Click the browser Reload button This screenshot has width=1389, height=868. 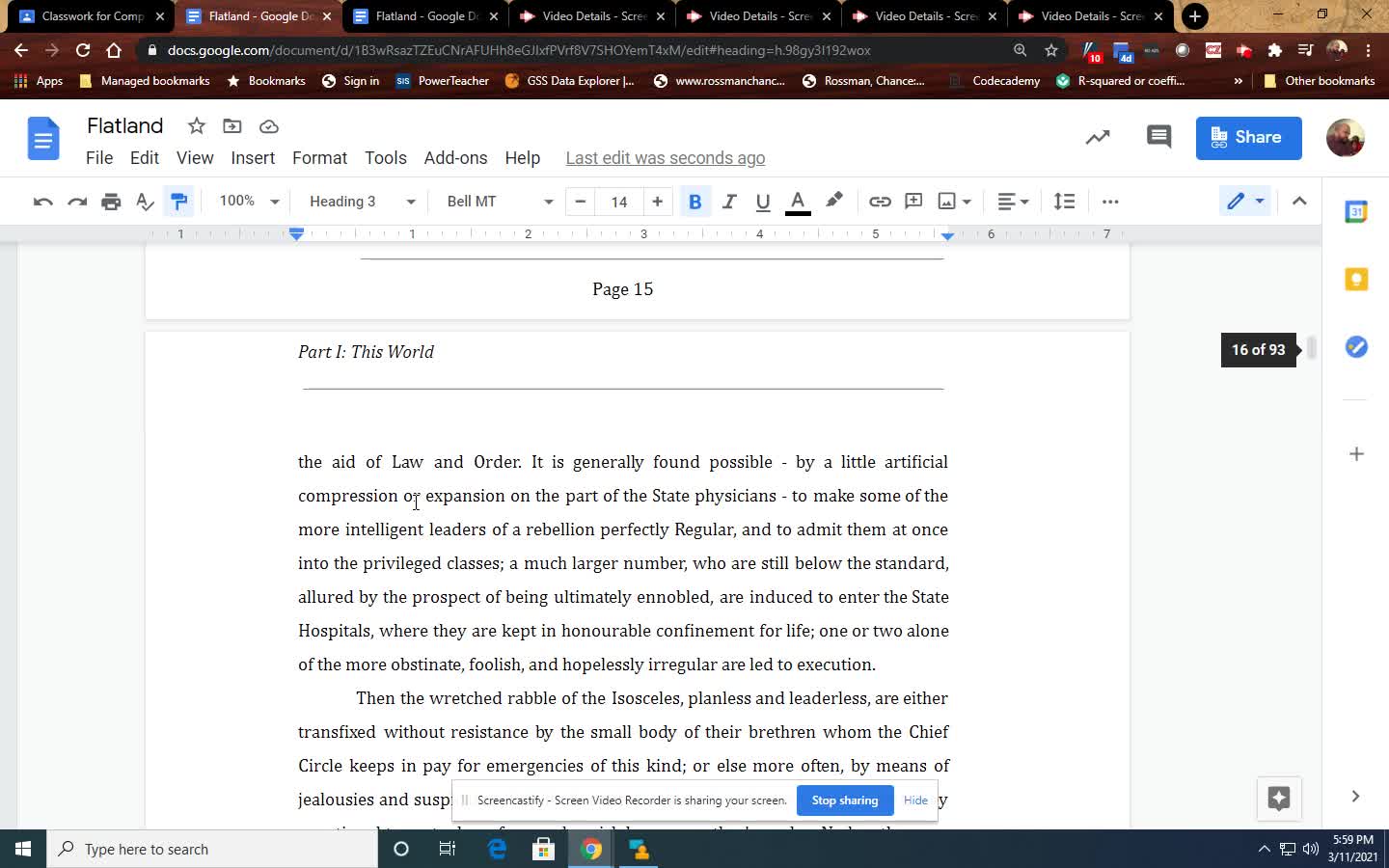(83, 50)
